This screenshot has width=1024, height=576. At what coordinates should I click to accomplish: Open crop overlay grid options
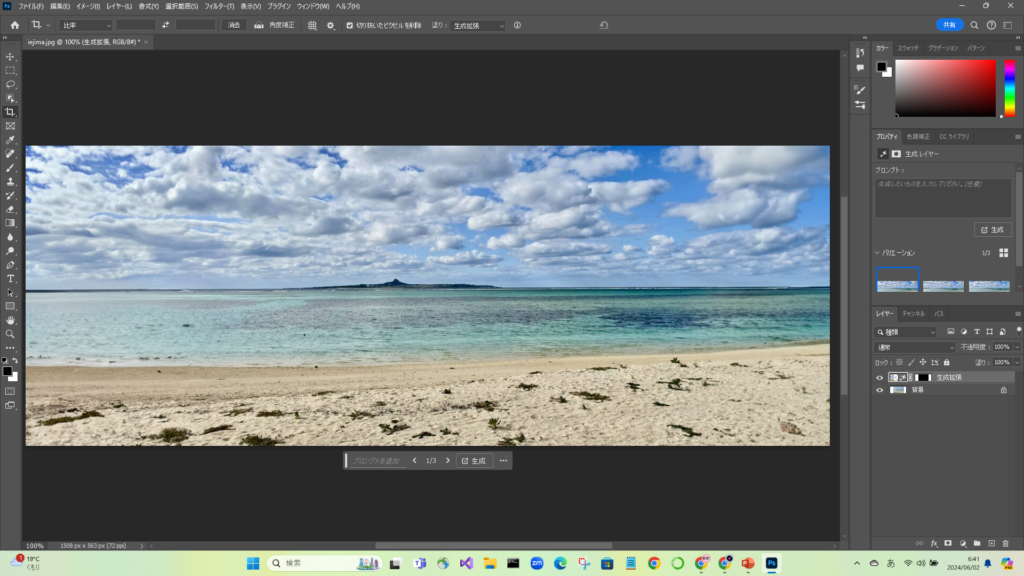312,25
